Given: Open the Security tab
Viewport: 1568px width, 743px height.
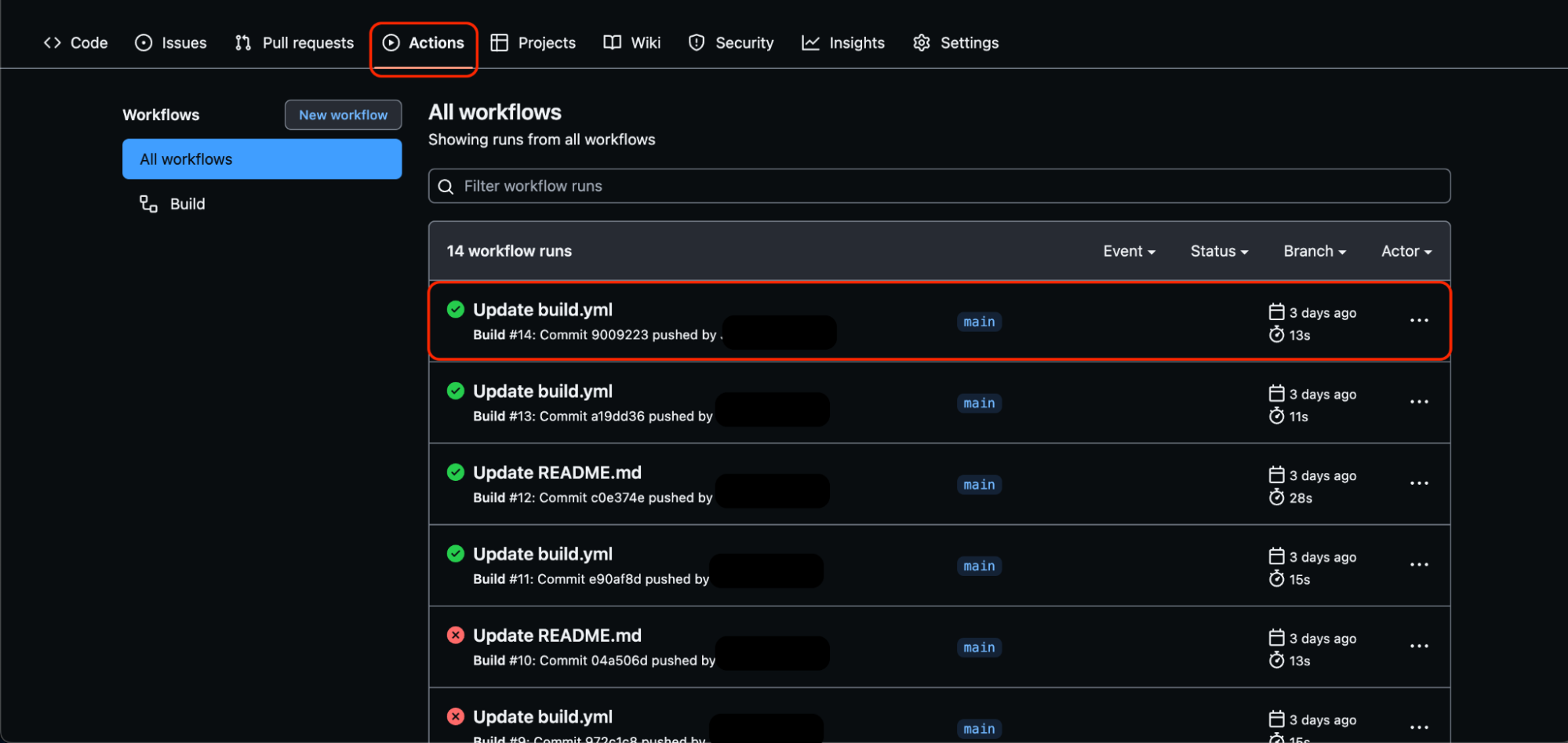Looking at the screenshot, I should point(731,43).
